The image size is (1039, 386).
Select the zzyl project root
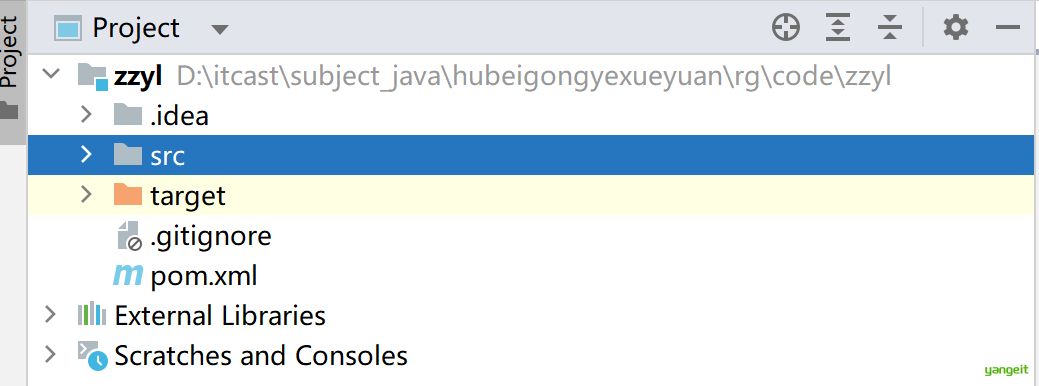tap(138, 75)
